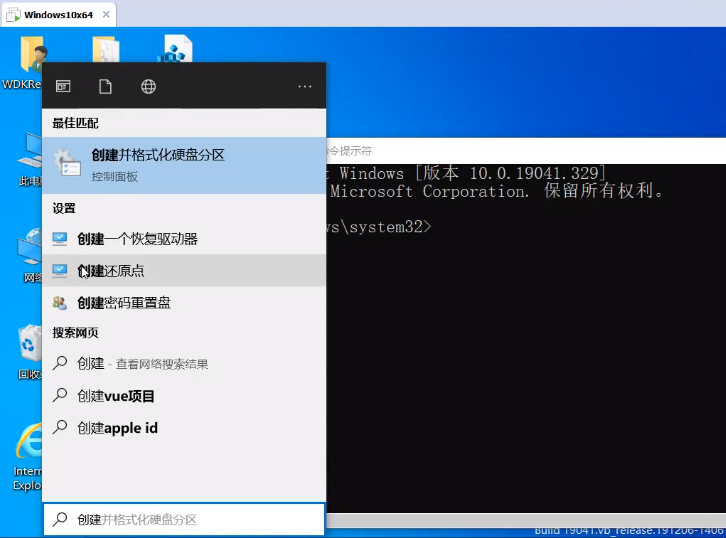Viewport: 726px width, 538px height.
Task: Search the web for 创建
Action: (184, 363)
